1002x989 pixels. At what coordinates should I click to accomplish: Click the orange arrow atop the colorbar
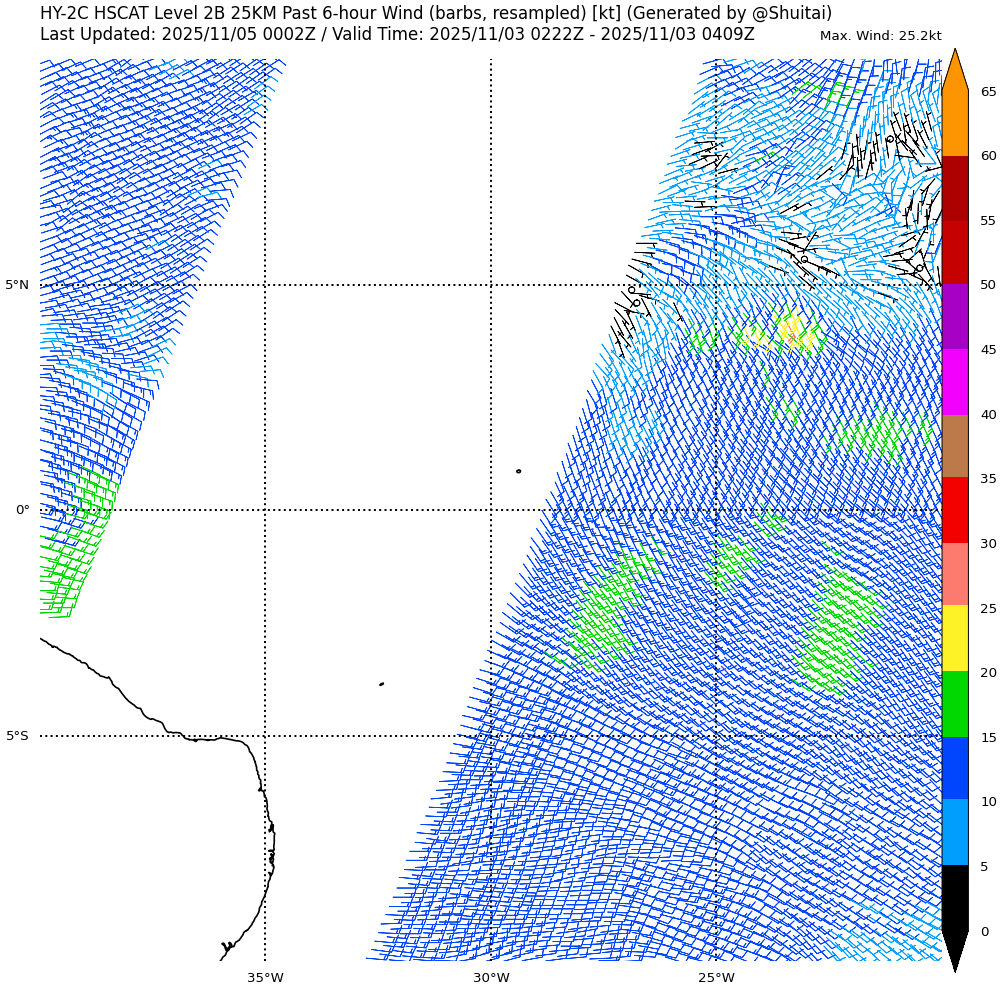[954, 72]
